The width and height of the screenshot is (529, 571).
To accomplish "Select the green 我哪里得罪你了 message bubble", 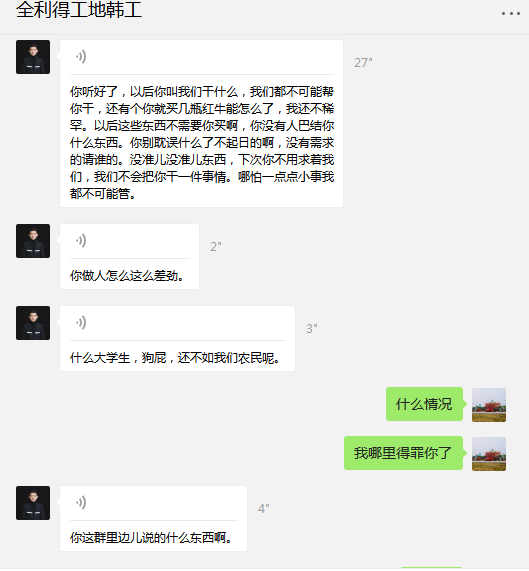I will tap(403, 453).
